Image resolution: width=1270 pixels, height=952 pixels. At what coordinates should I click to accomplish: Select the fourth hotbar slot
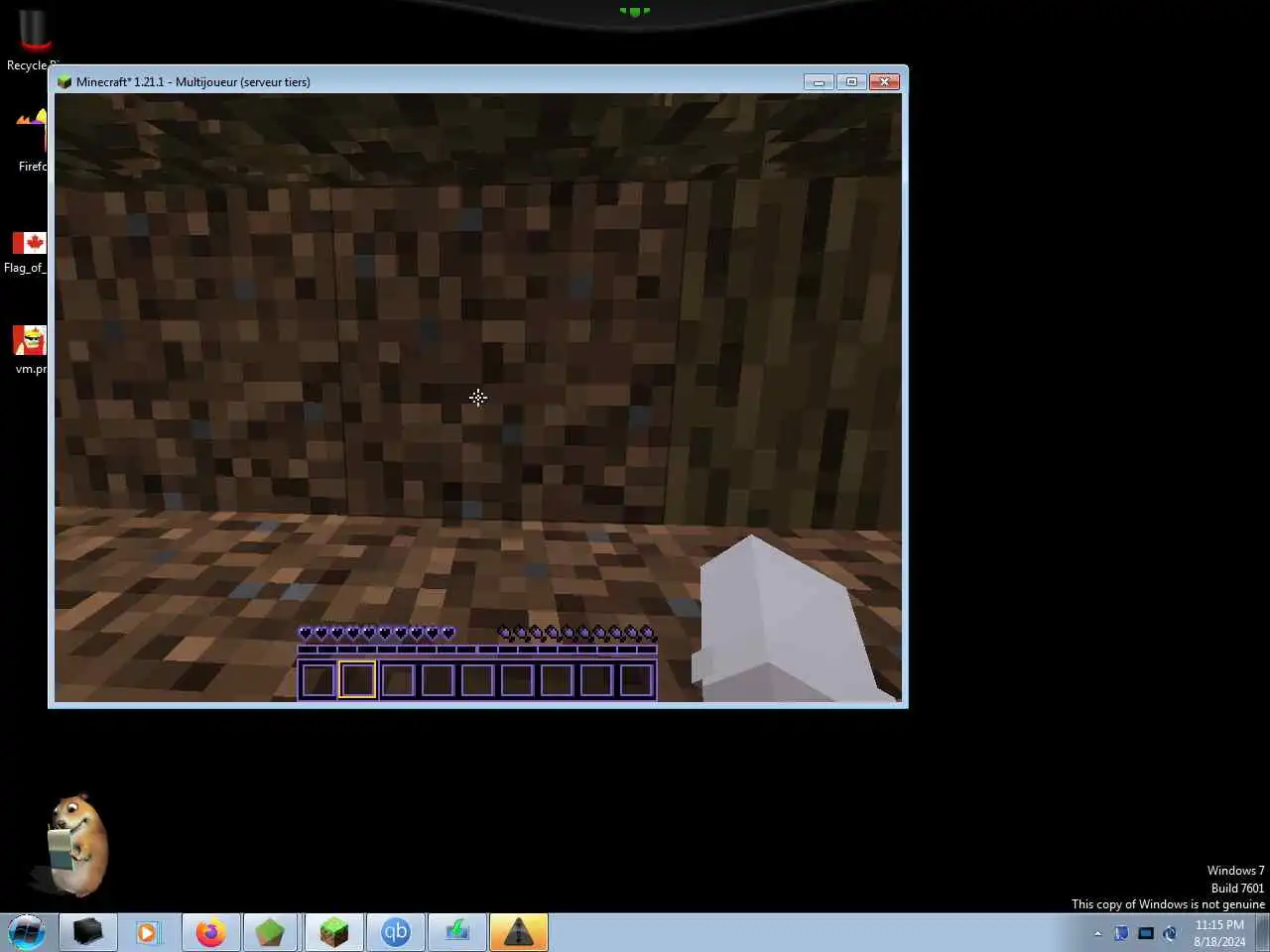[438, 680]
